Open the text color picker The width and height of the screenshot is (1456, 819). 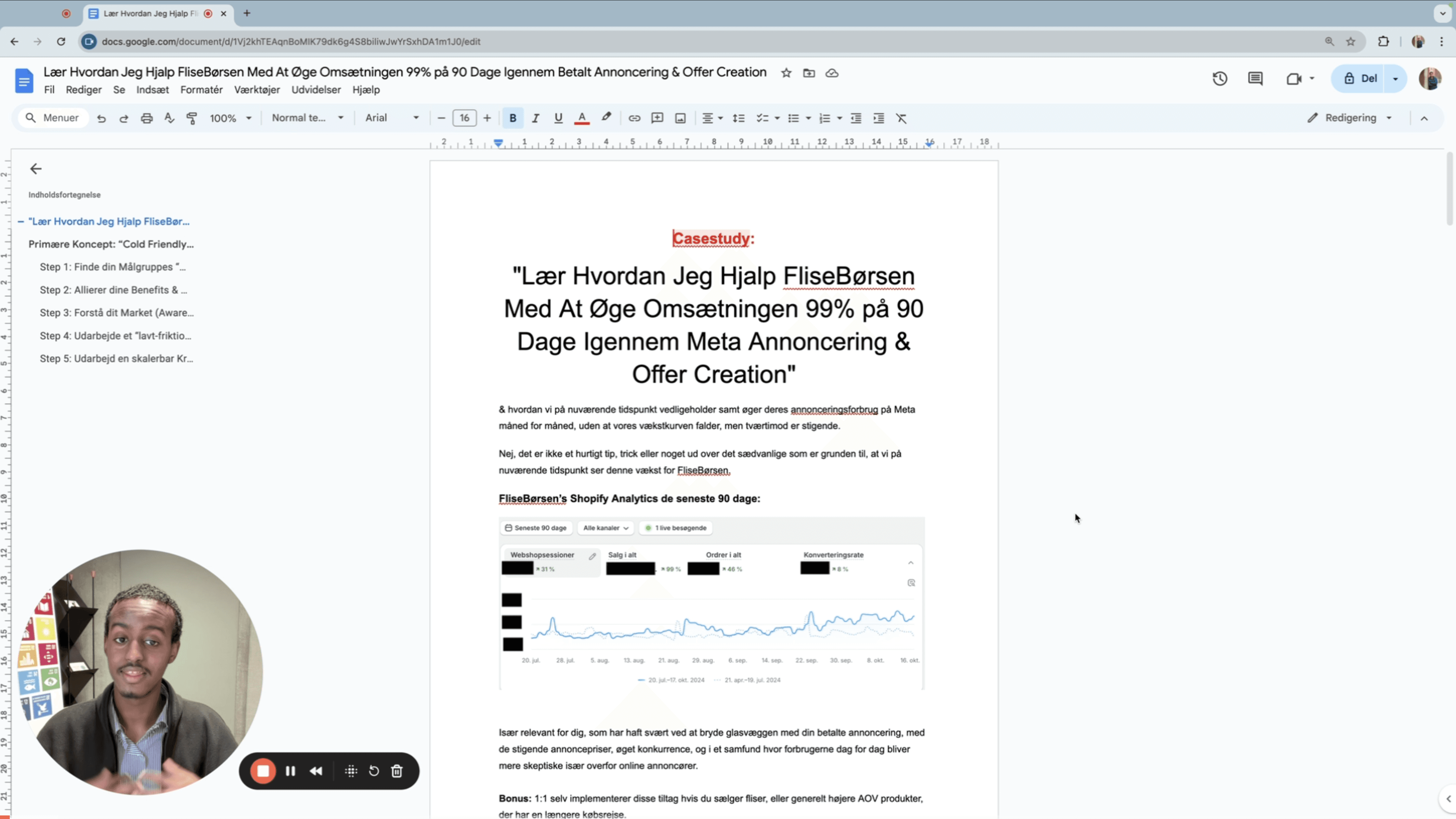pyautogui.click(x=582, y=118)
